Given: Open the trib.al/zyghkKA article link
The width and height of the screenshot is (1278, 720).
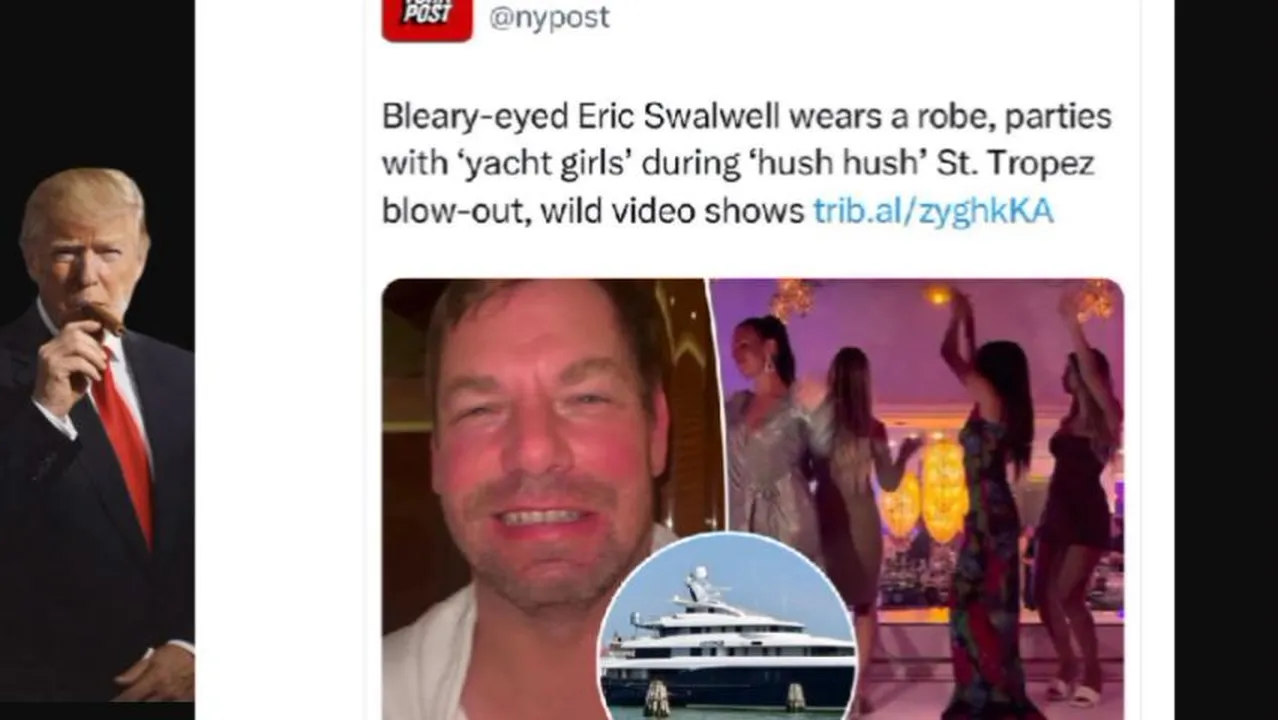Looking at the screenshot, I should point(933,211).
